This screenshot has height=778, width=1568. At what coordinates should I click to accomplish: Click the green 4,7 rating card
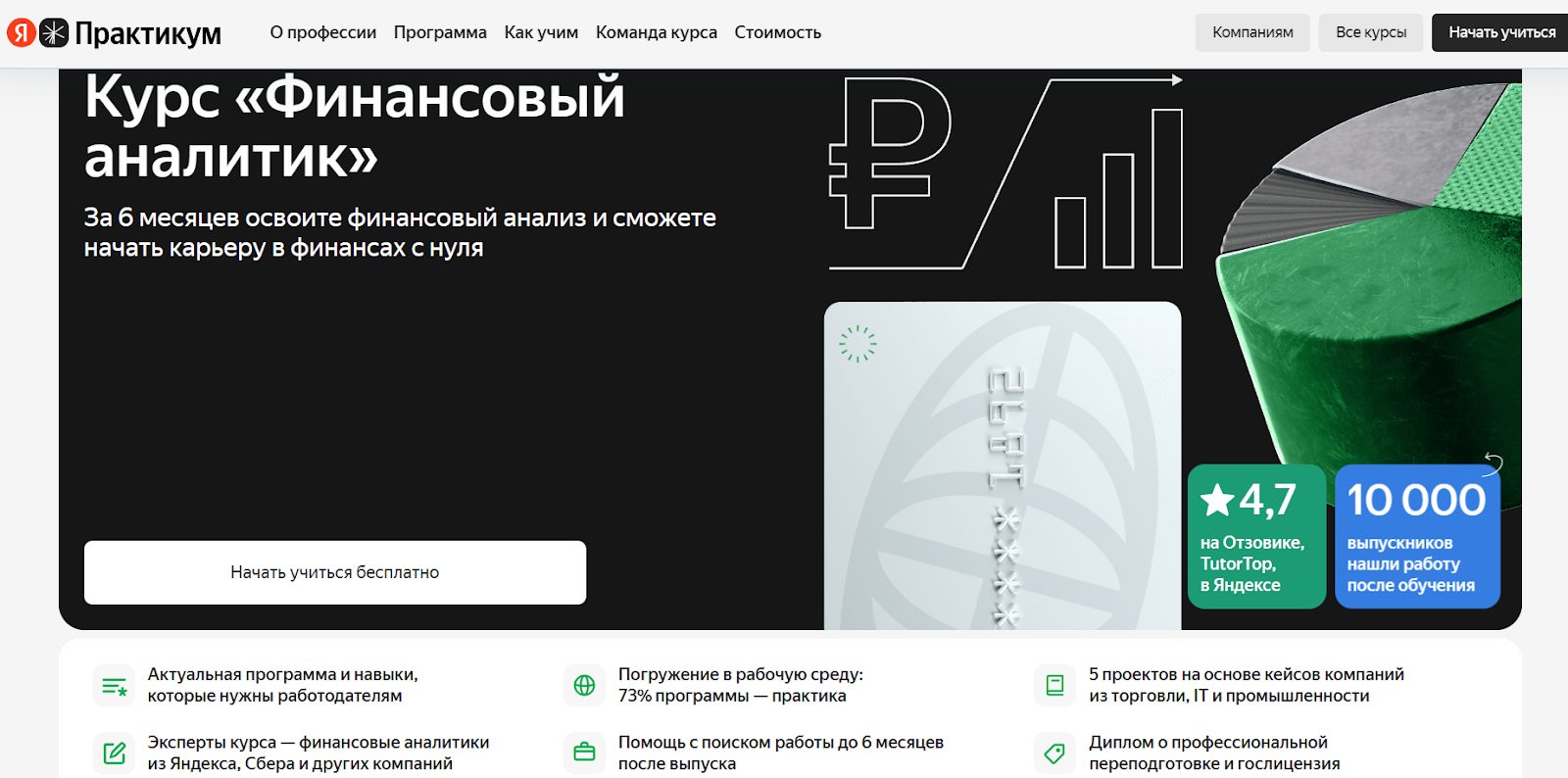pos(1256,536)
